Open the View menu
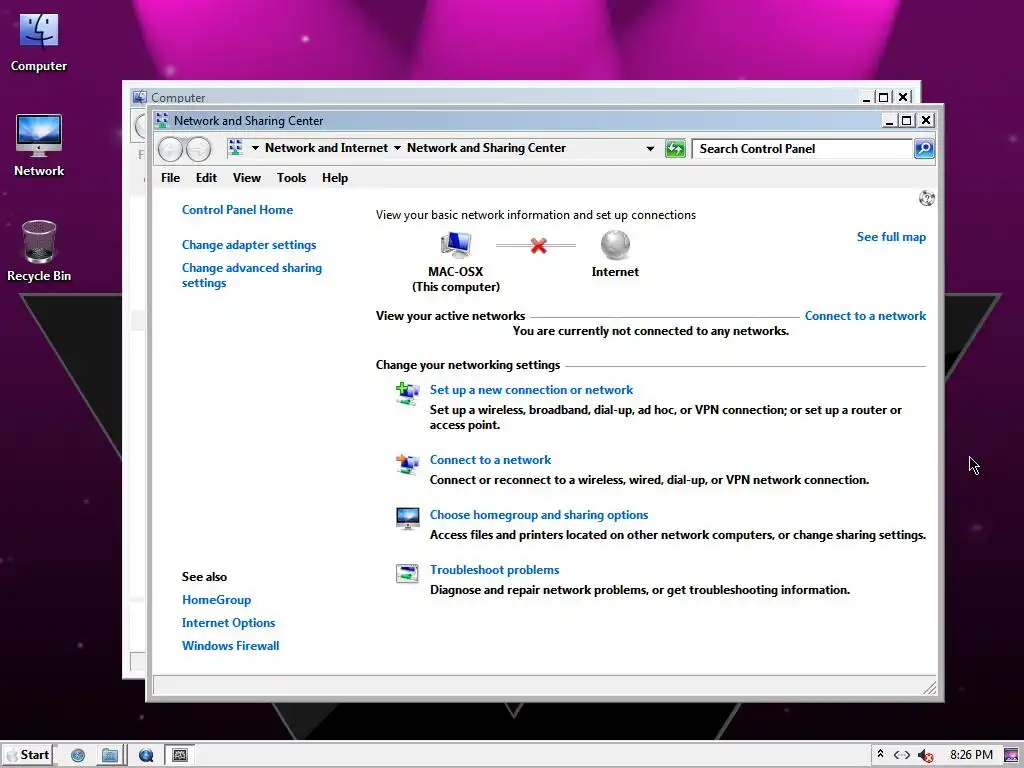 pos(247,178)
